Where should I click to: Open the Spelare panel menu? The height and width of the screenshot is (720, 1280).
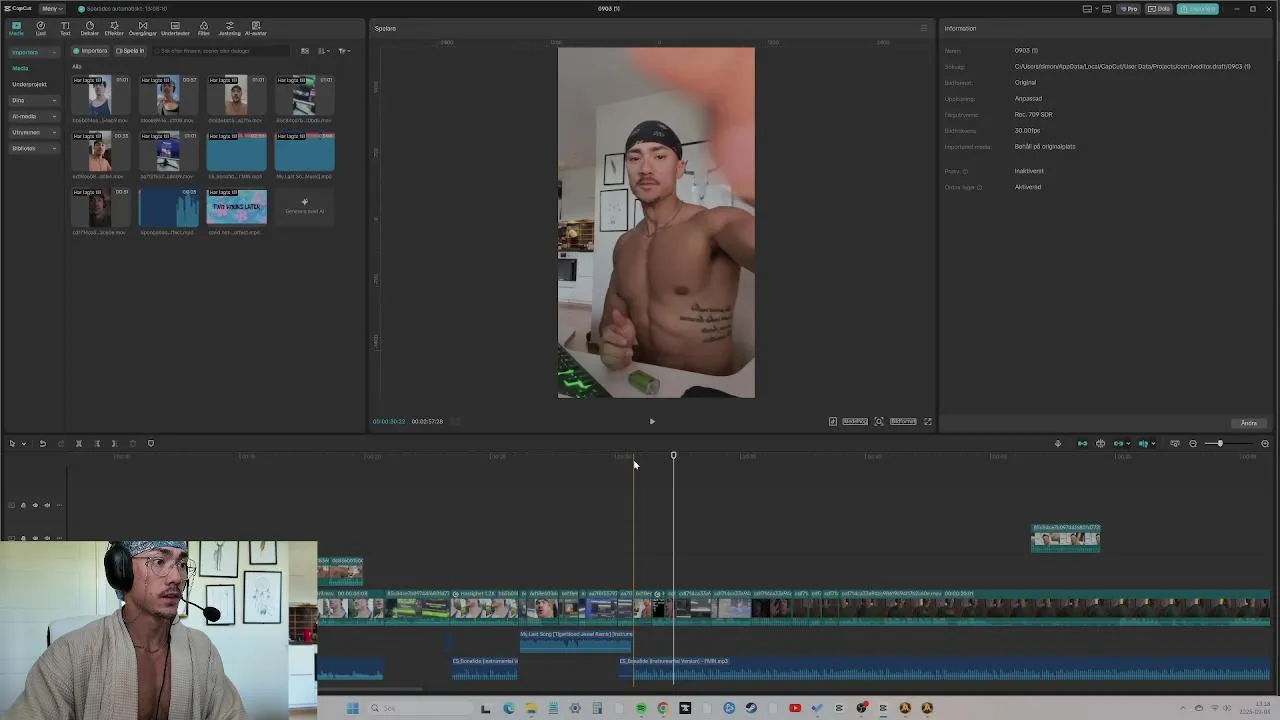pyautogui.click(x=923, y=28)
